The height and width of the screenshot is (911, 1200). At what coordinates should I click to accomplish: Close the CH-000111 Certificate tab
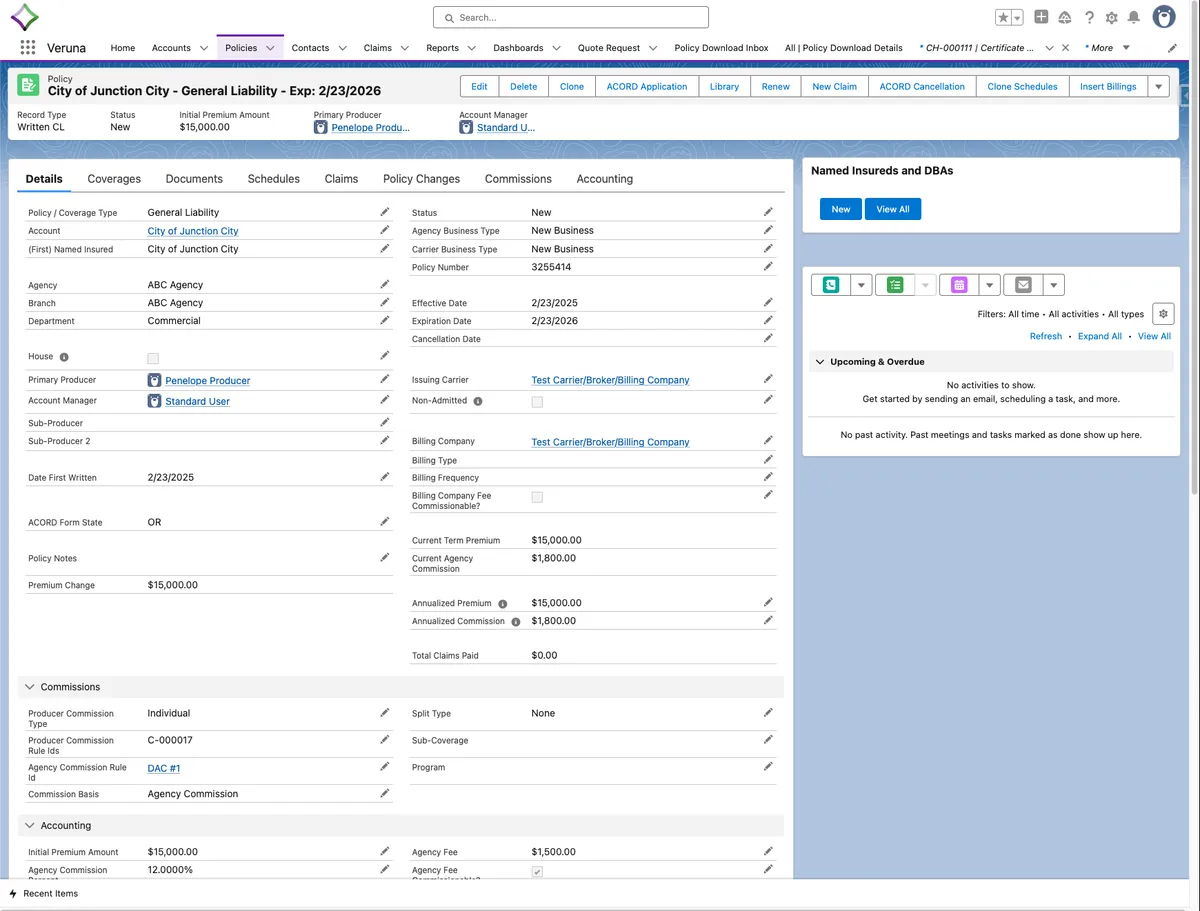click(1065, 48)
